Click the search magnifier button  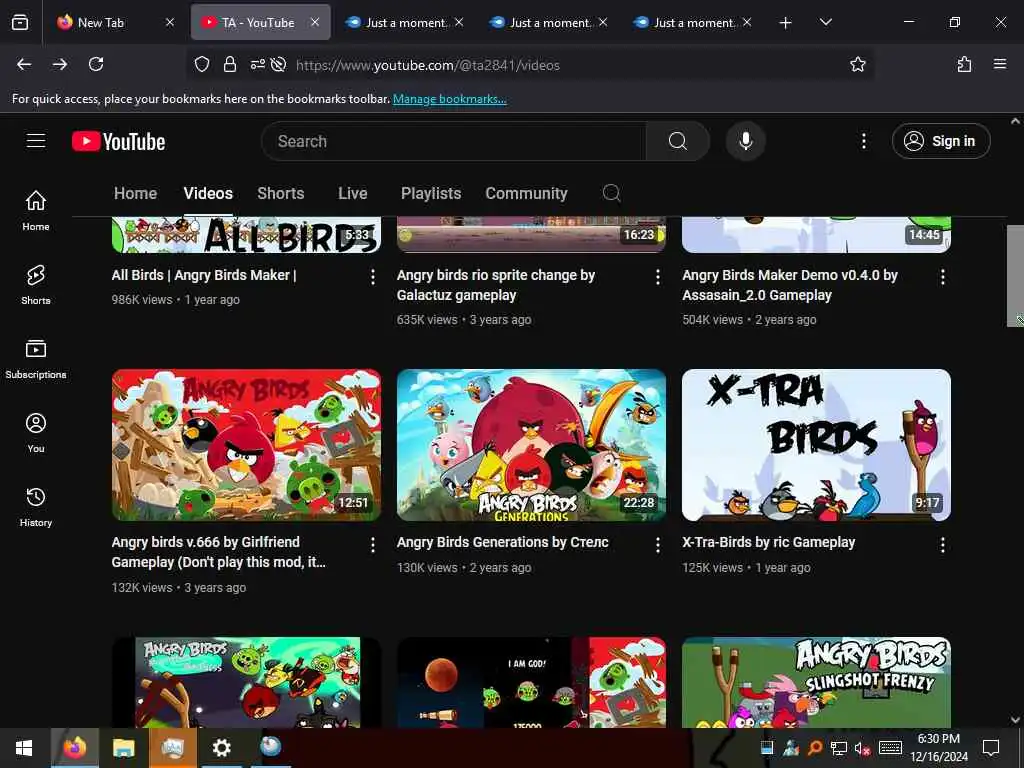[678, 141]
